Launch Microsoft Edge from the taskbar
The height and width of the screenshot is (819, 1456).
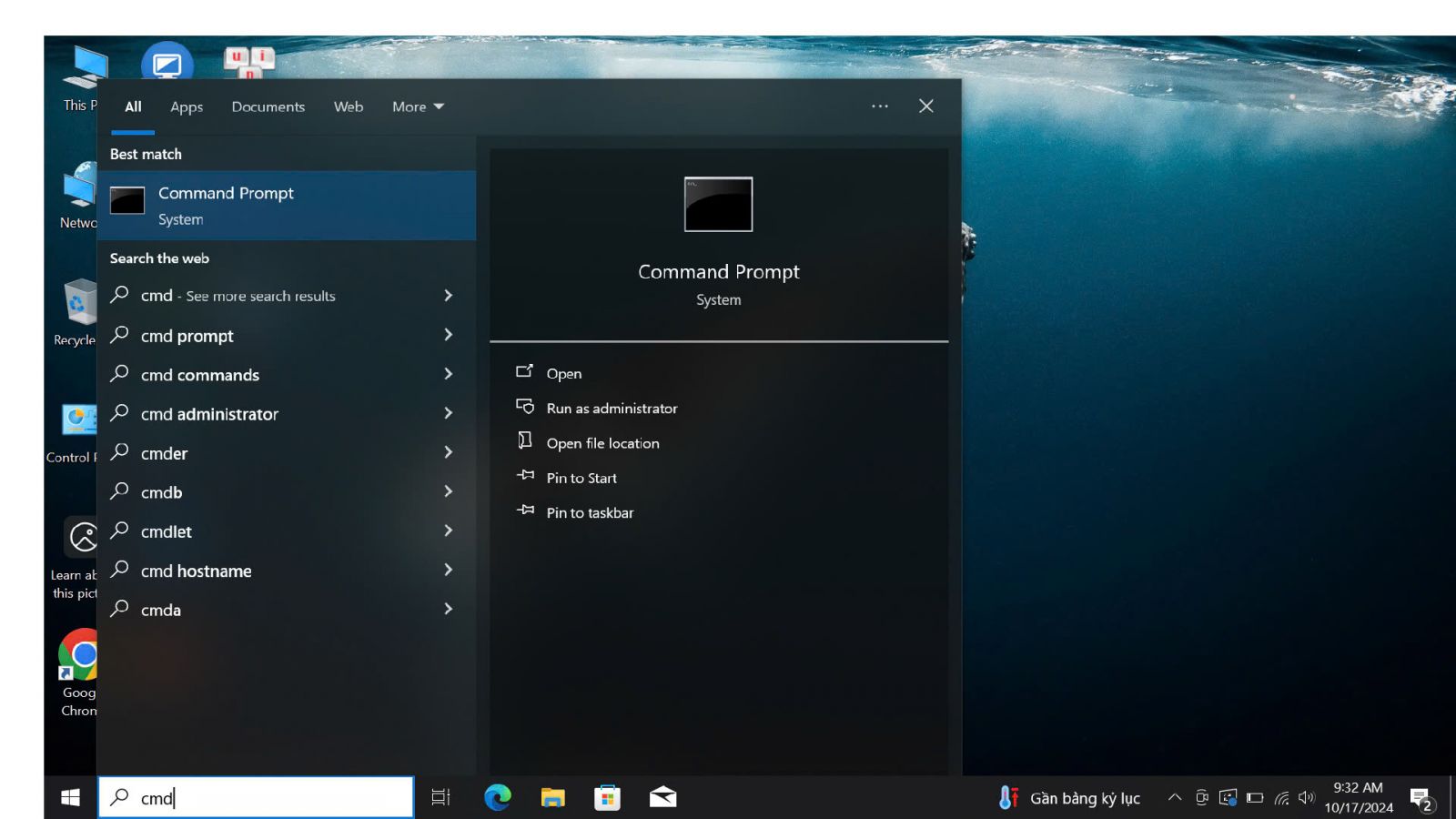[497, 798]
